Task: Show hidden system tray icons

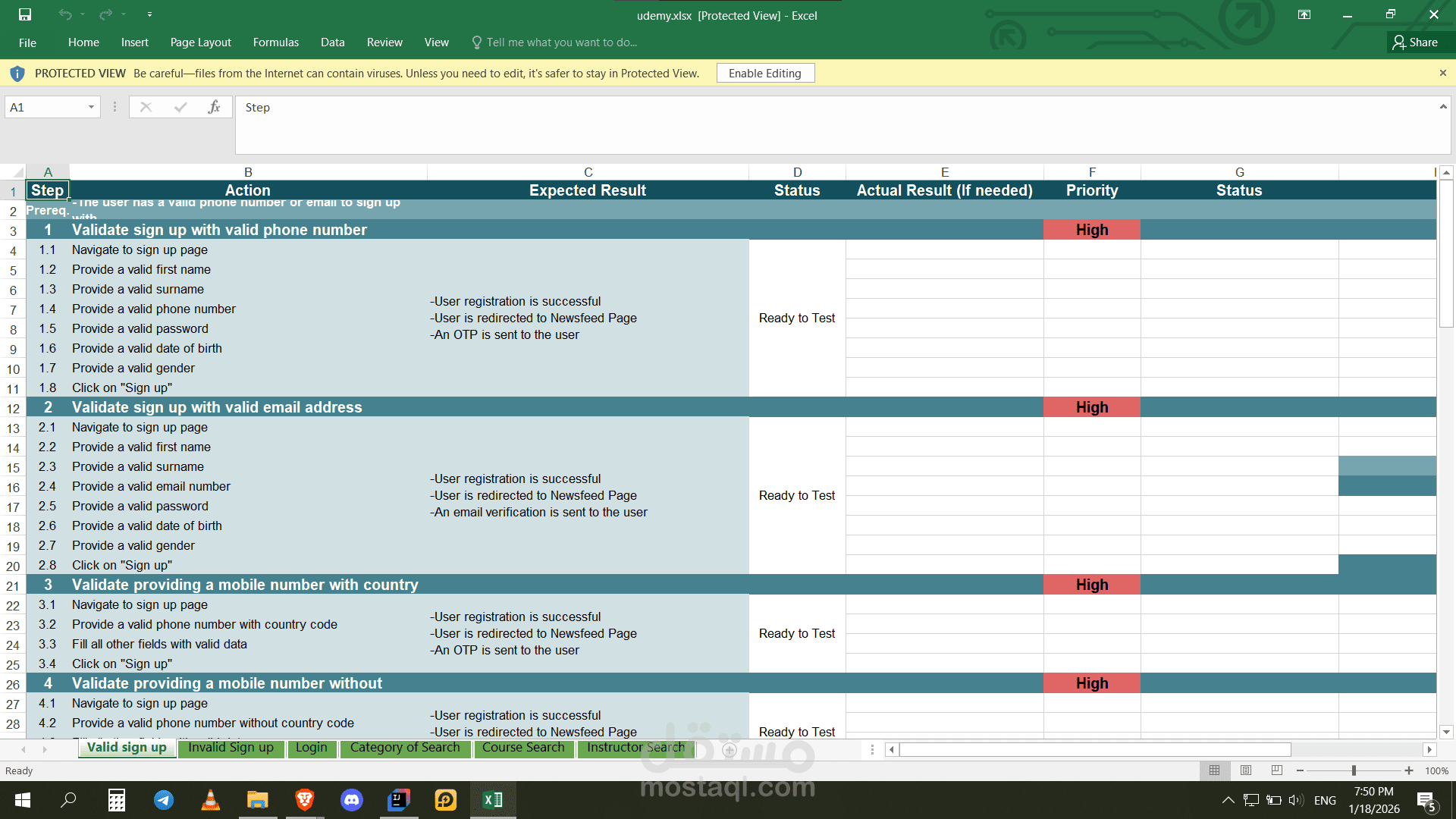Action: (1228, 800)
